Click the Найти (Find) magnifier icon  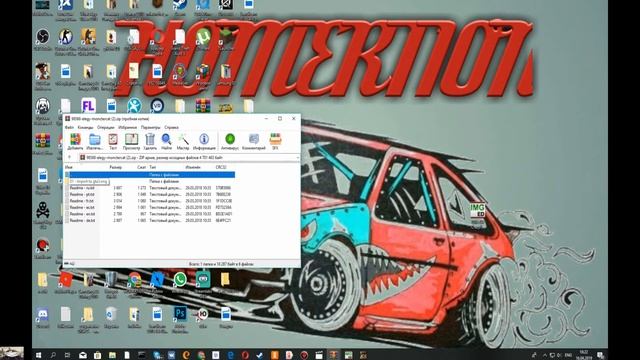(x=166, y=142)
